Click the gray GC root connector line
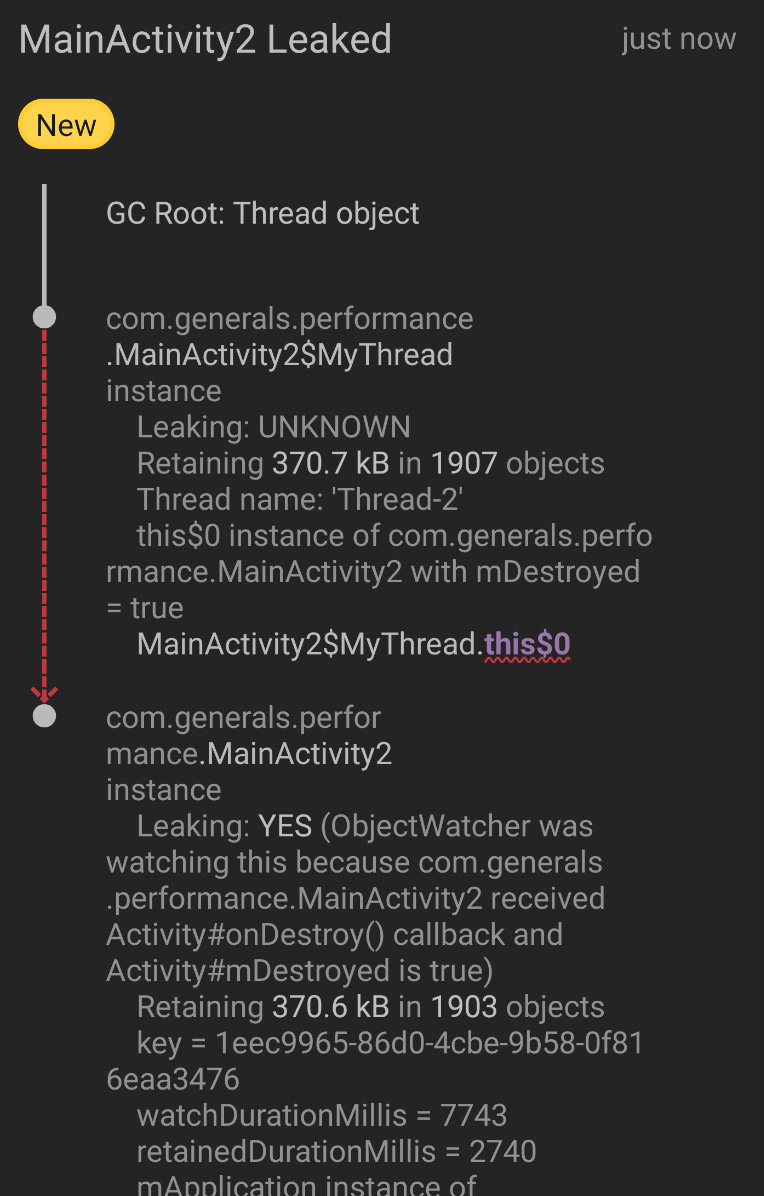Image resolution: width=764 pixels, height=1196 pixels. tap(44, 244)
